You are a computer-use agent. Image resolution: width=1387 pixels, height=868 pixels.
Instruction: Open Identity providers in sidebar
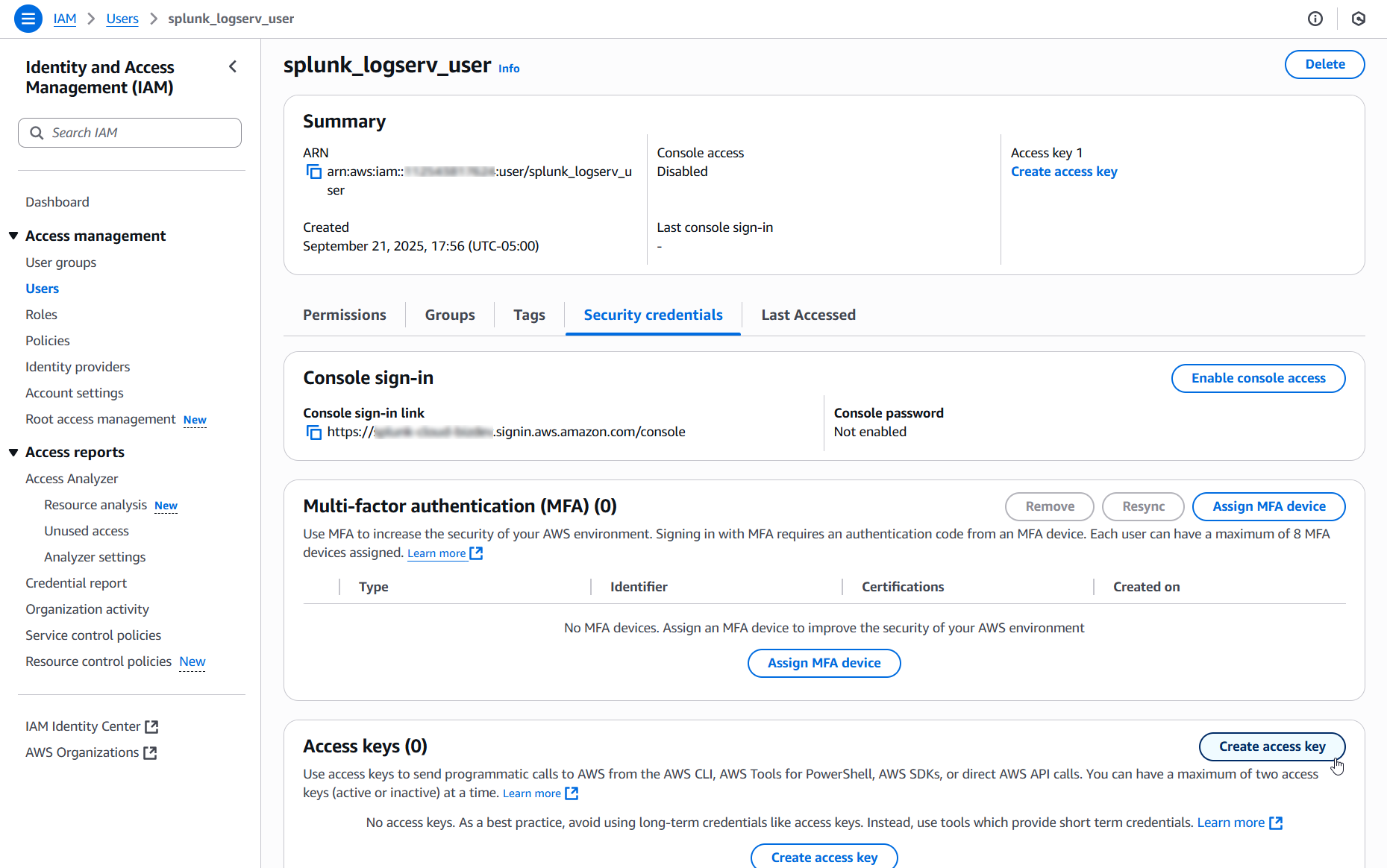(78, 367)
